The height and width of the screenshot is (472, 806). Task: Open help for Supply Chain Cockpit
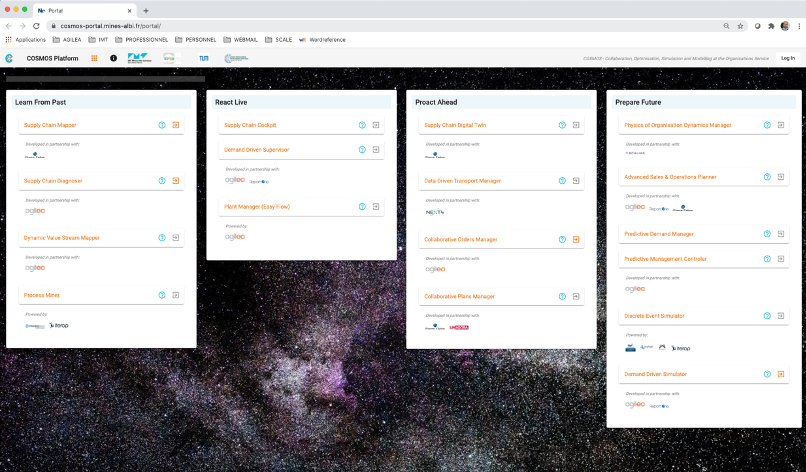click(x=362, y=125)
